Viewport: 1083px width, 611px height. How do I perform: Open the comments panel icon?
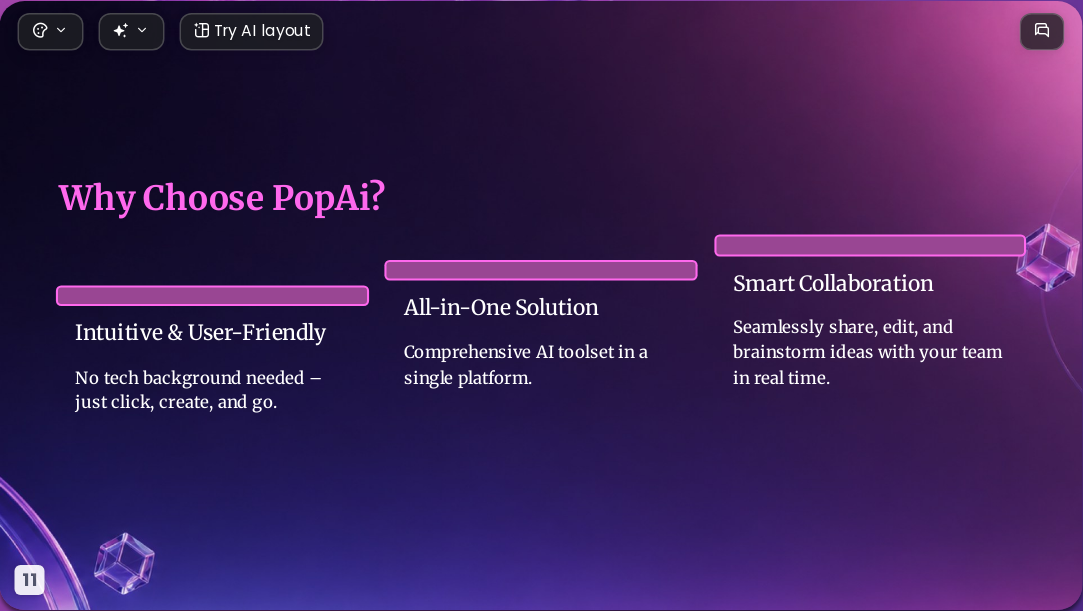coord(1042,31)
